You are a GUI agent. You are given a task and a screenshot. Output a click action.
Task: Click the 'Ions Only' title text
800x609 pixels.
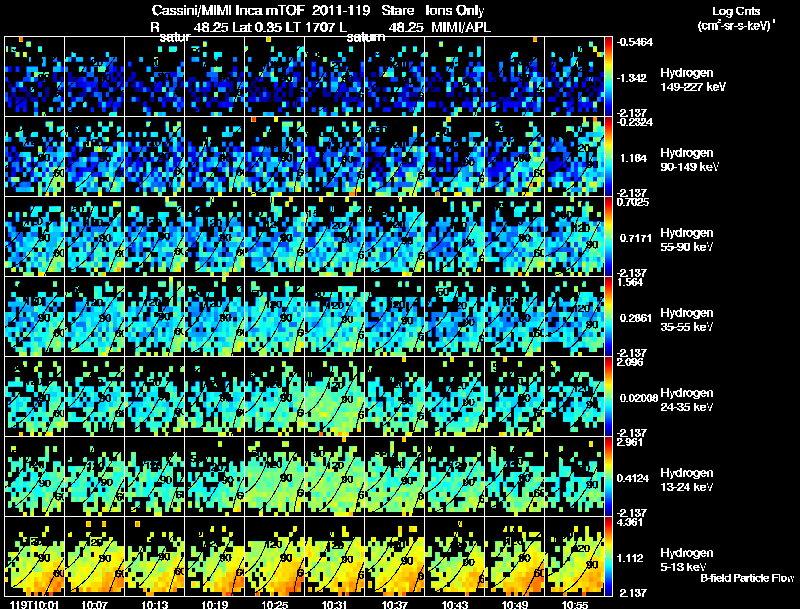[455, 11]
